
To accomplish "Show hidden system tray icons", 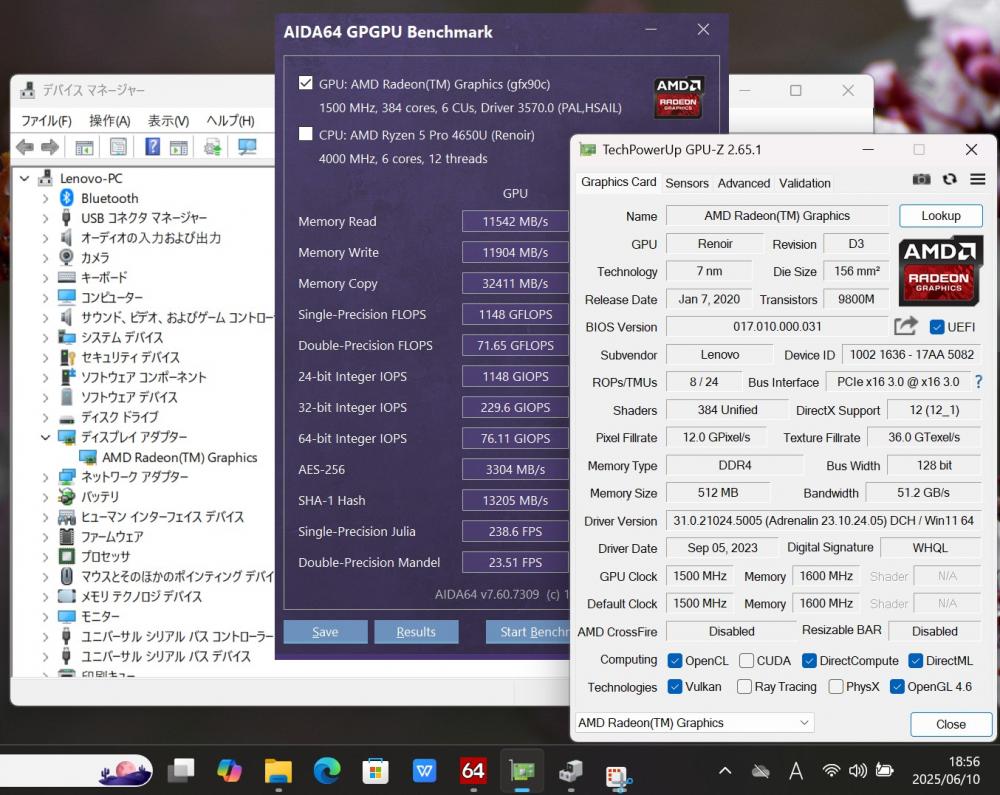I will [725, 770].
